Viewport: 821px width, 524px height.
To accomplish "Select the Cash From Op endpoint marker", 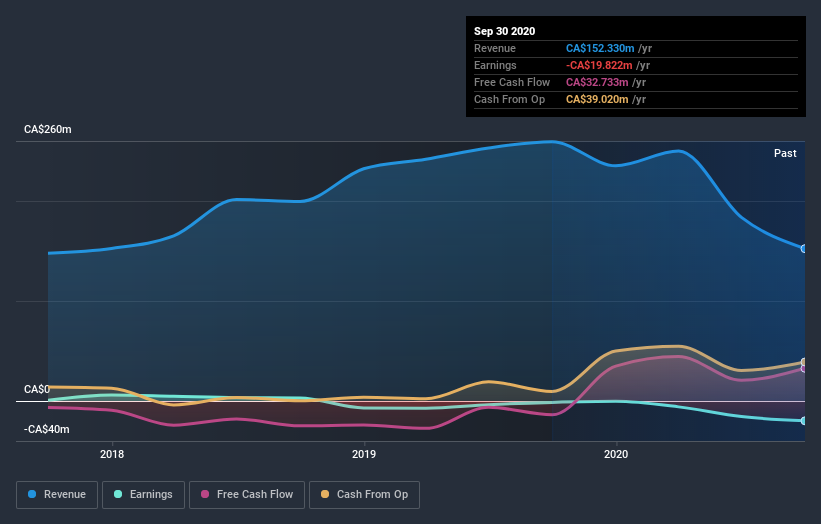I will tap(804, 362).
